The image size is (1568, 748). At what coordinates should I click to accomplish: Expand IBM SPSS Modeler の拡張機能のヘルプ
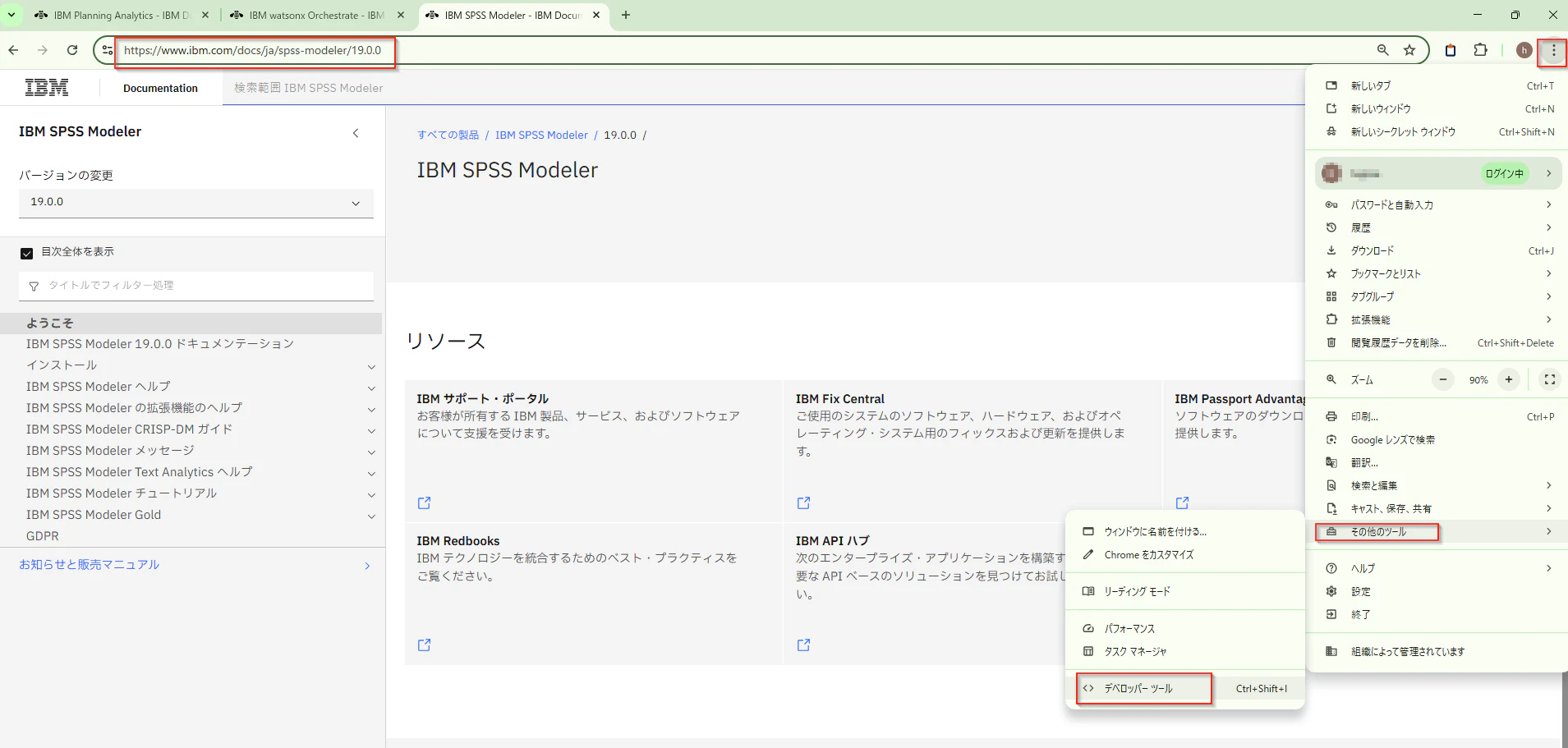coord(371,410)
